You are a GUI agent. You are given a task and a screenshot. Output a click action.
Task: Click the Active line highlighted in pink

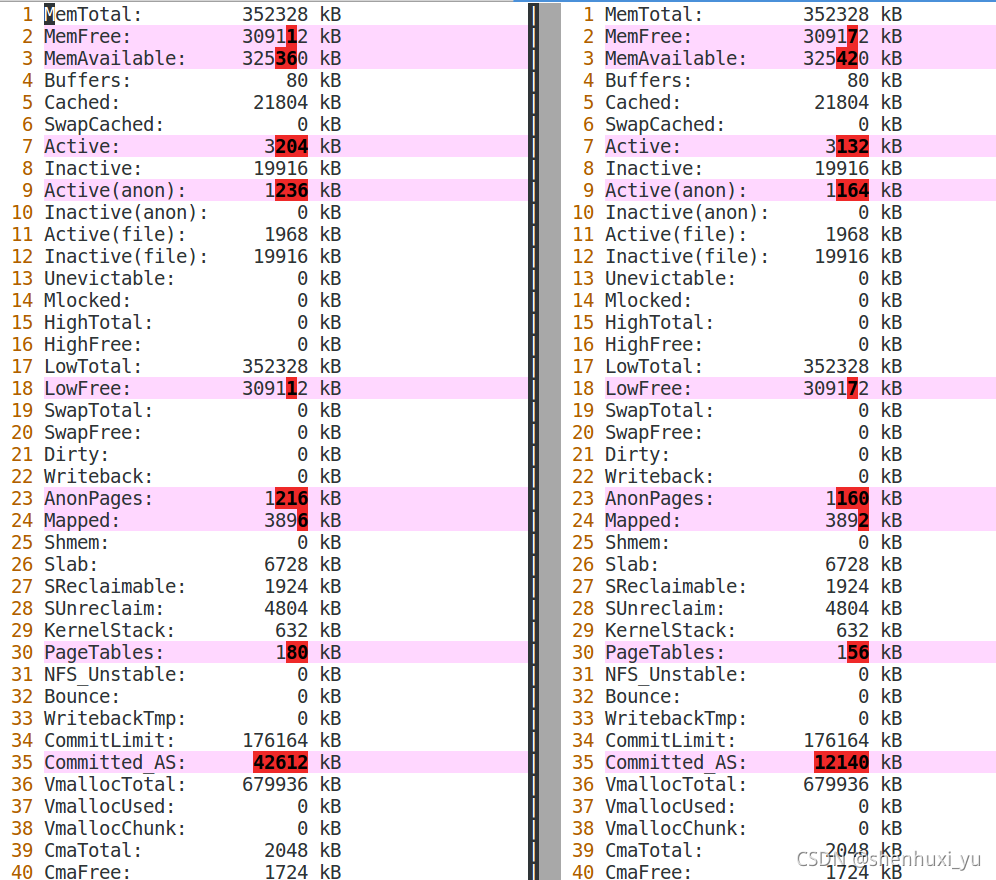(150, 146)
